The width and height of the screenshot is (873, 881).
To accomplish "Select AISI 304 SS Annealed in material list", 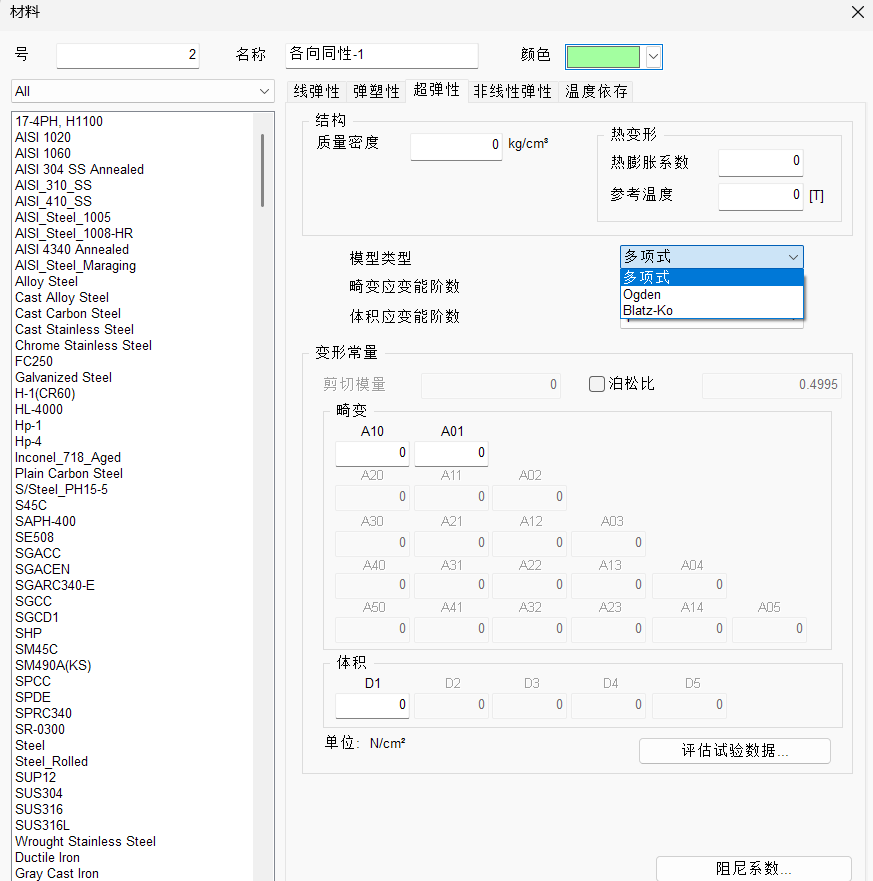I will pos(80,169).
